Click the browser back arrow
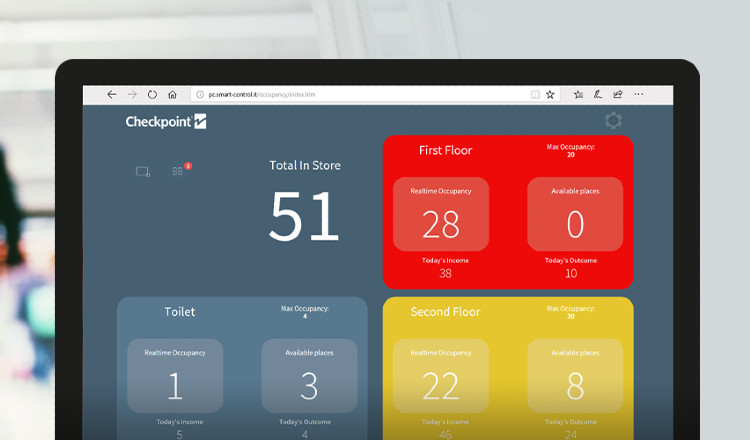The image size is (750, 440). (112, 94)
